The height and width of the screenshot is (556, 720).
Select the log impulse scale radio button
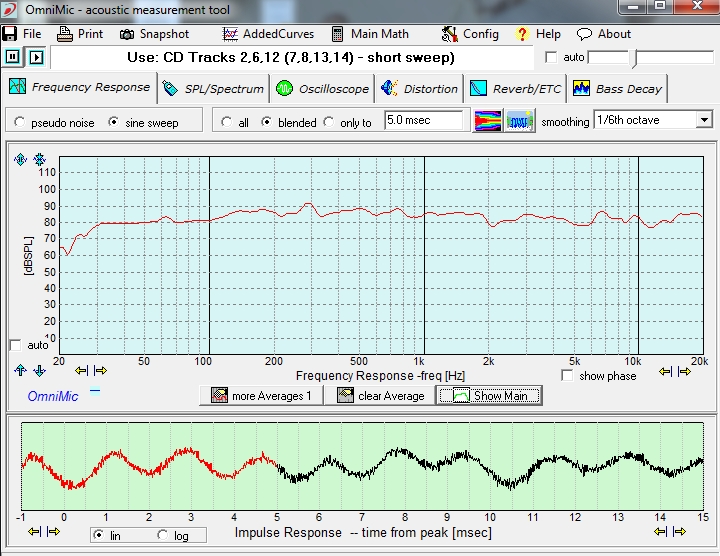(162, 535)
